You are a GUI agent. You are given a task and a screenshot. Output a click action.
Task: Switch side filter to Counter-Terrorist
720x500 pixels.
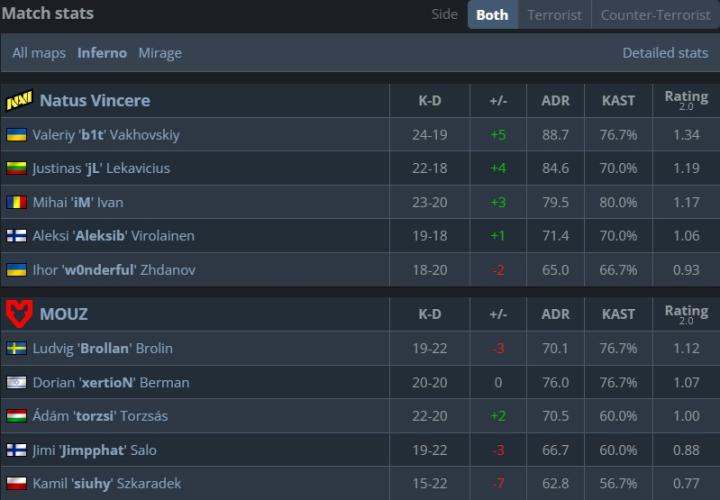point(654,15)
